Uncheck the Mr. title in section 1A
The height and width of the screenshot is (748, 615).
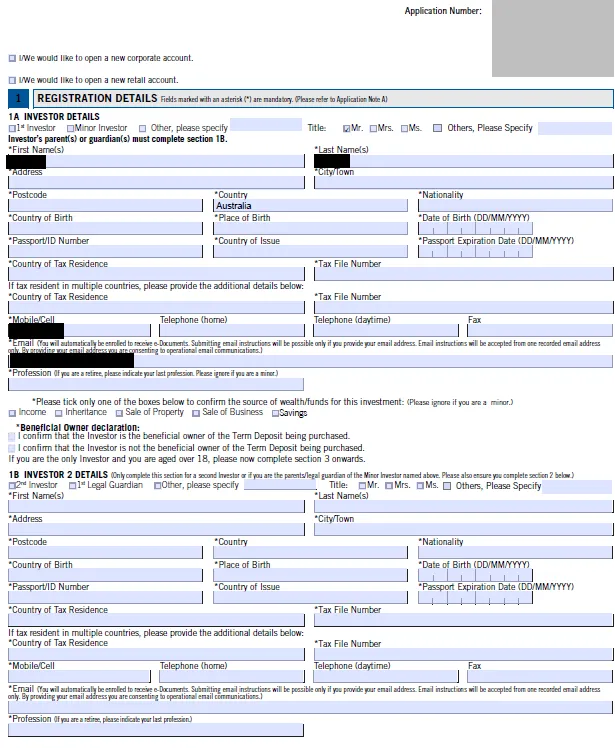click(x=346, y=129)
